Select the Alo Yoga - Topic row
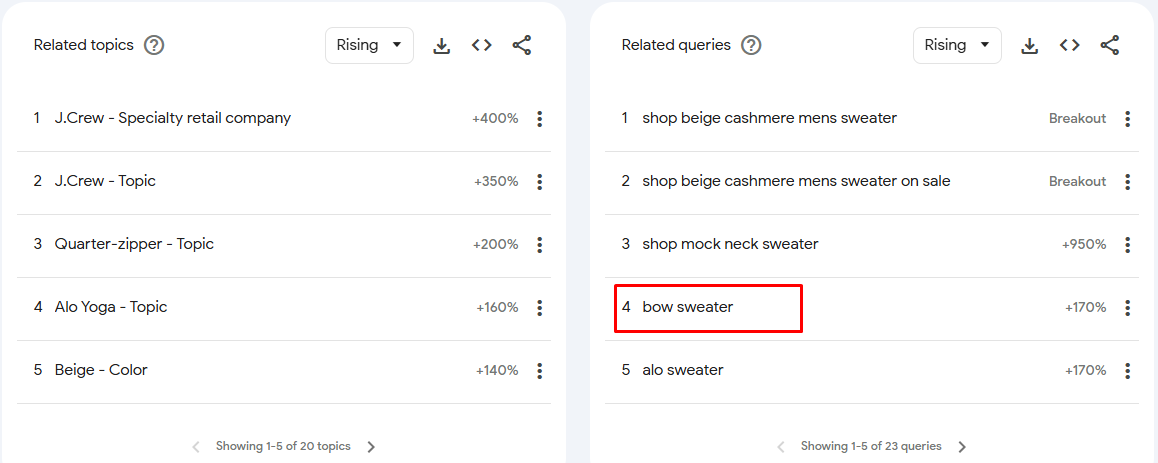 284,307
